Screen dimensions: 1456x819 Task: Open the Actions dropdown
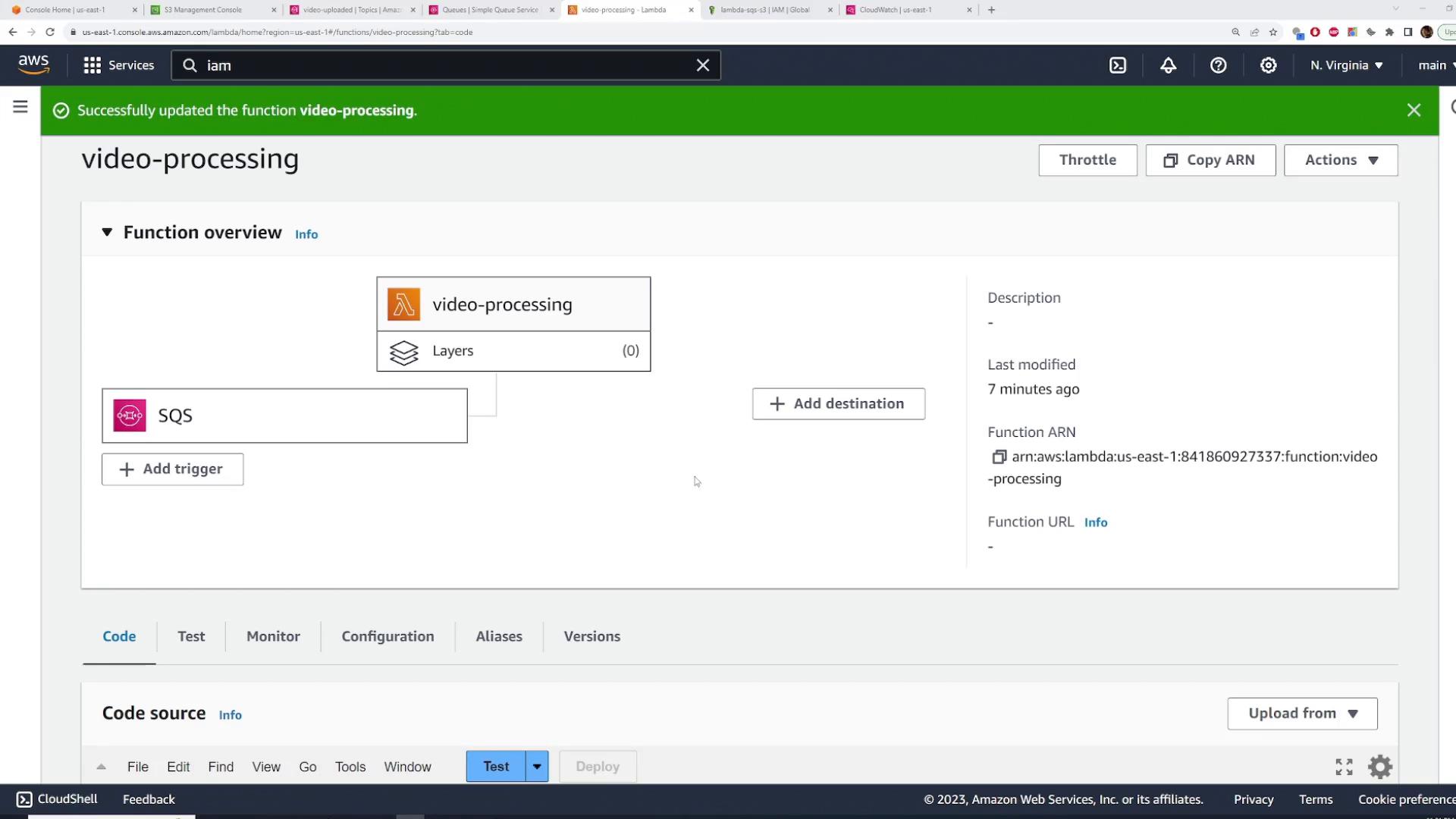click(x=1341, y=160)
